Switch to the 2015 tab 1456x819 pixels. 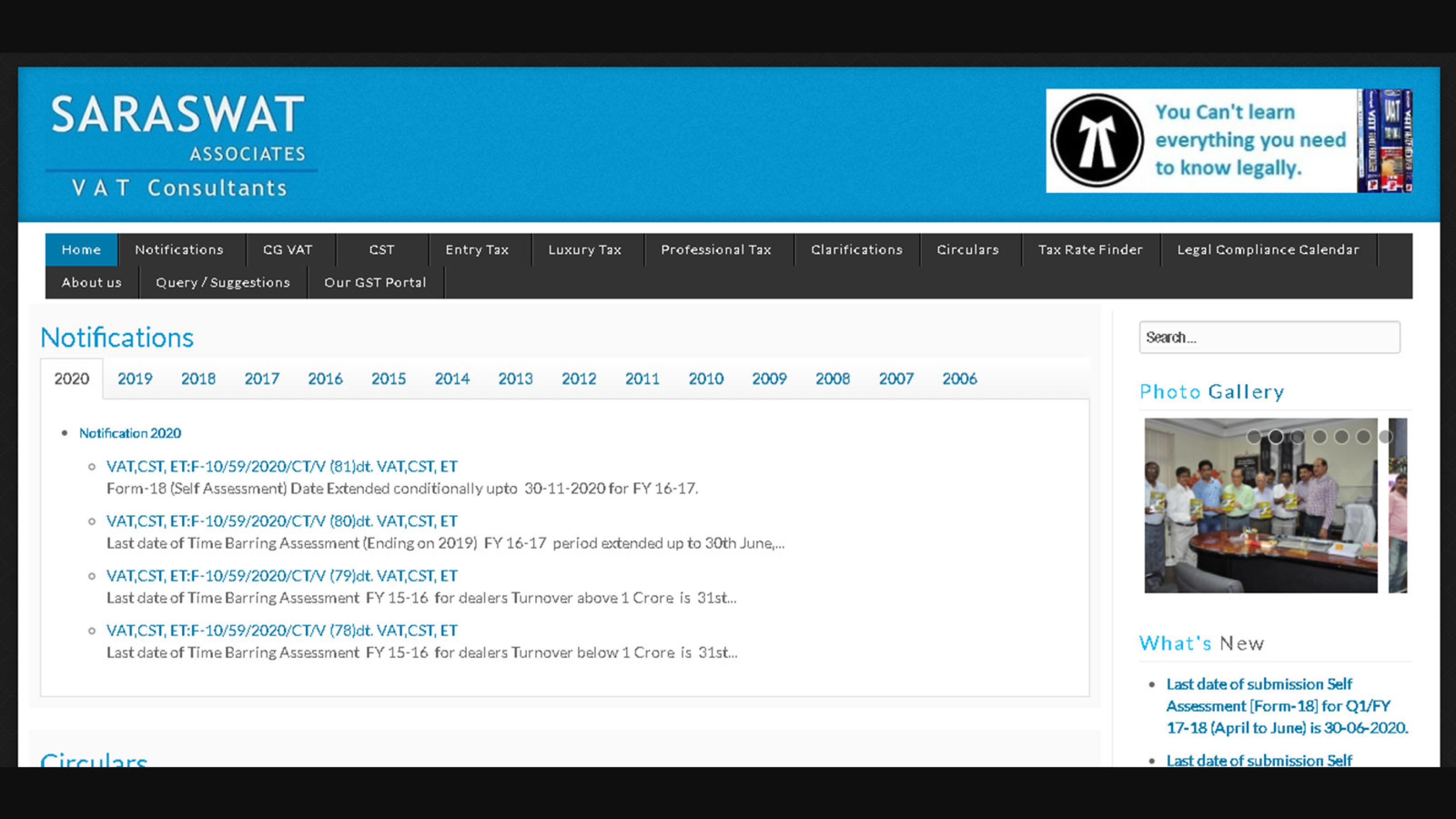click(388, 379)
